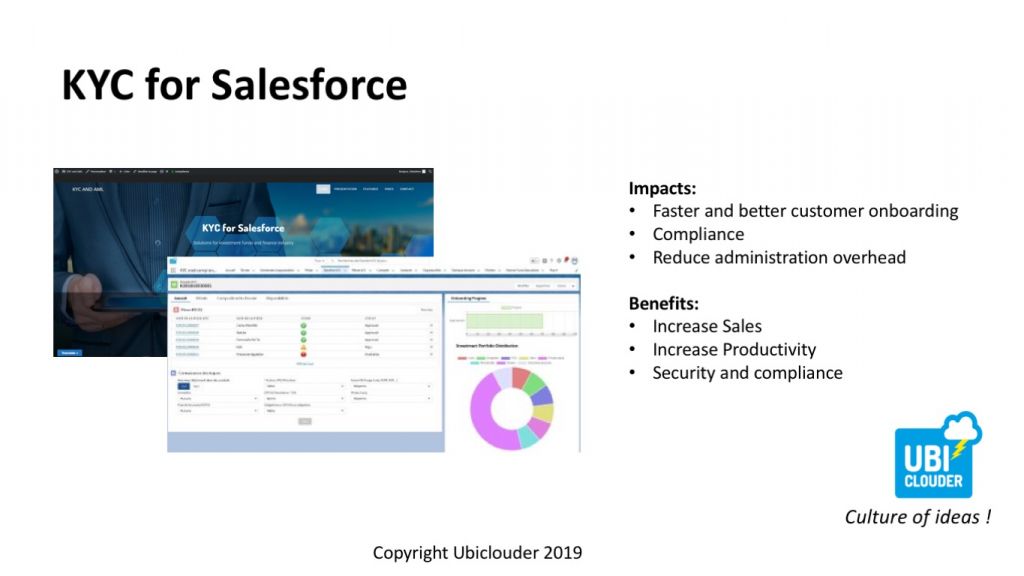
Task: Click the yellow segment of the donut chart
Action: (x=543, y=413)
